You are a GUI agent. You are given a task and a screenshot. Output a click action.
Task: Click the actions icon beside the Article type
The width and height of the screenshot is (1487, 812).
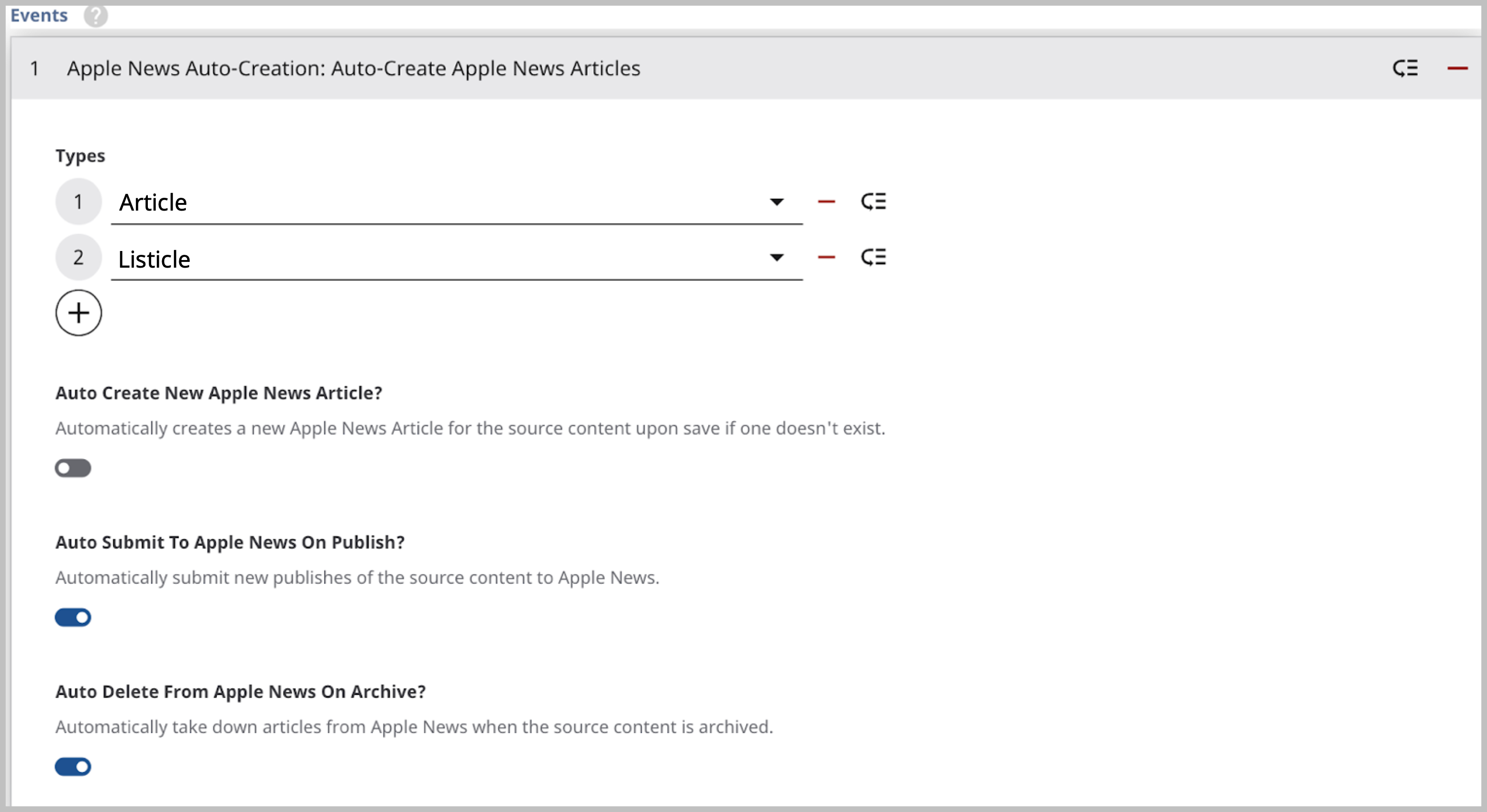coord(873,202)
